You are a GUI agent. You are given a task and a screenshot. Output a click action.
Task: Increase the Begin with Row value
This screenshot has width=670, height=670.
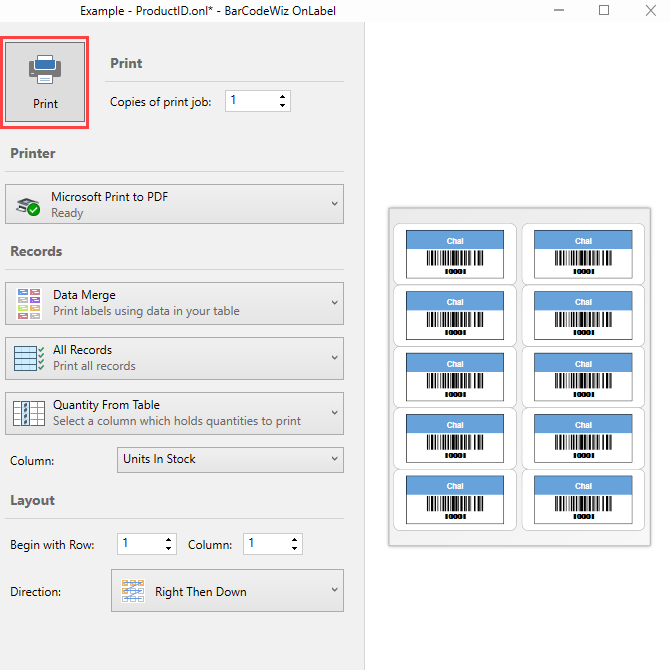tap(168, 540)
